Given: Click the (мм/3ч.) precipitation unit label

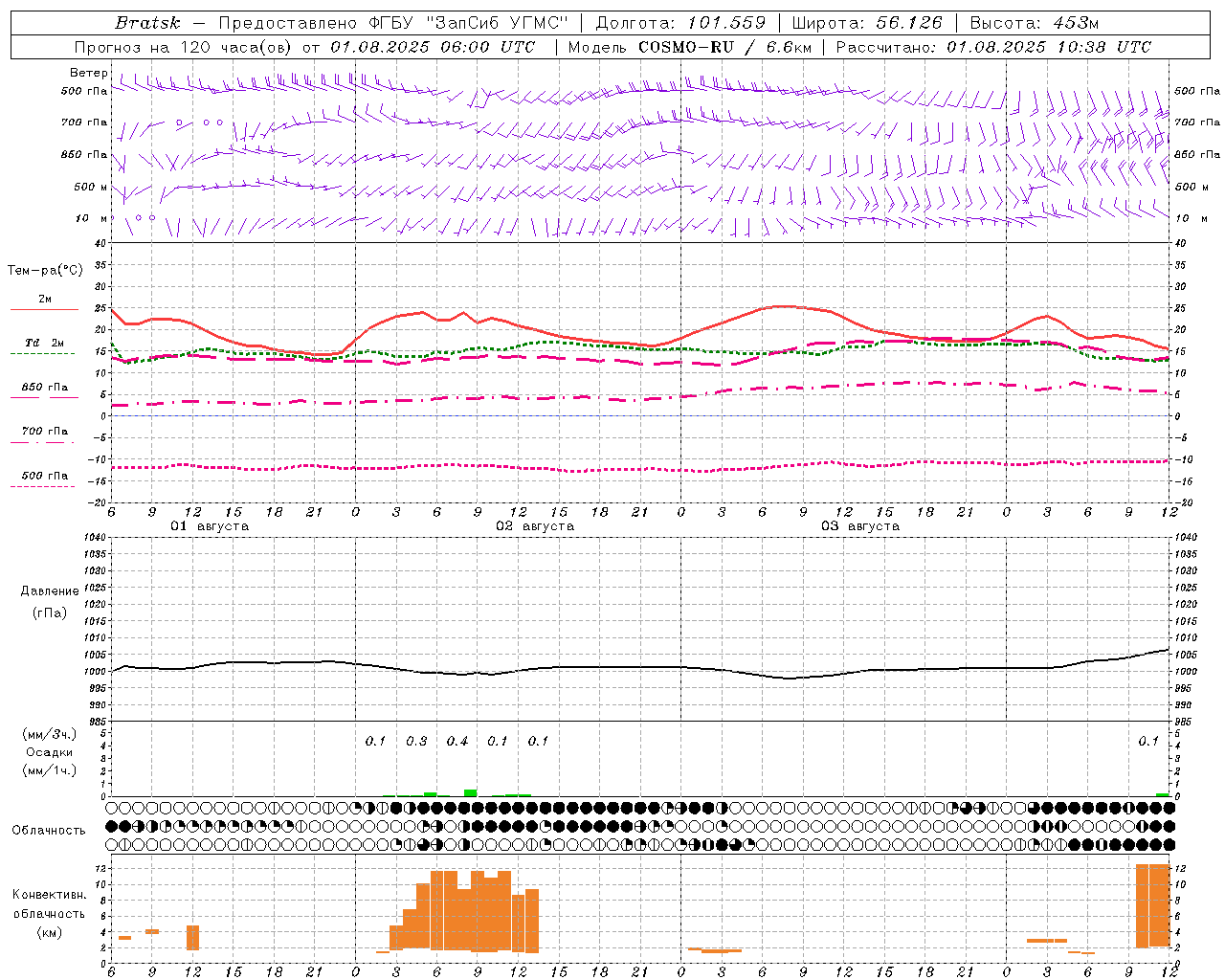Looking at the screenshot, I should click(50, 734).
